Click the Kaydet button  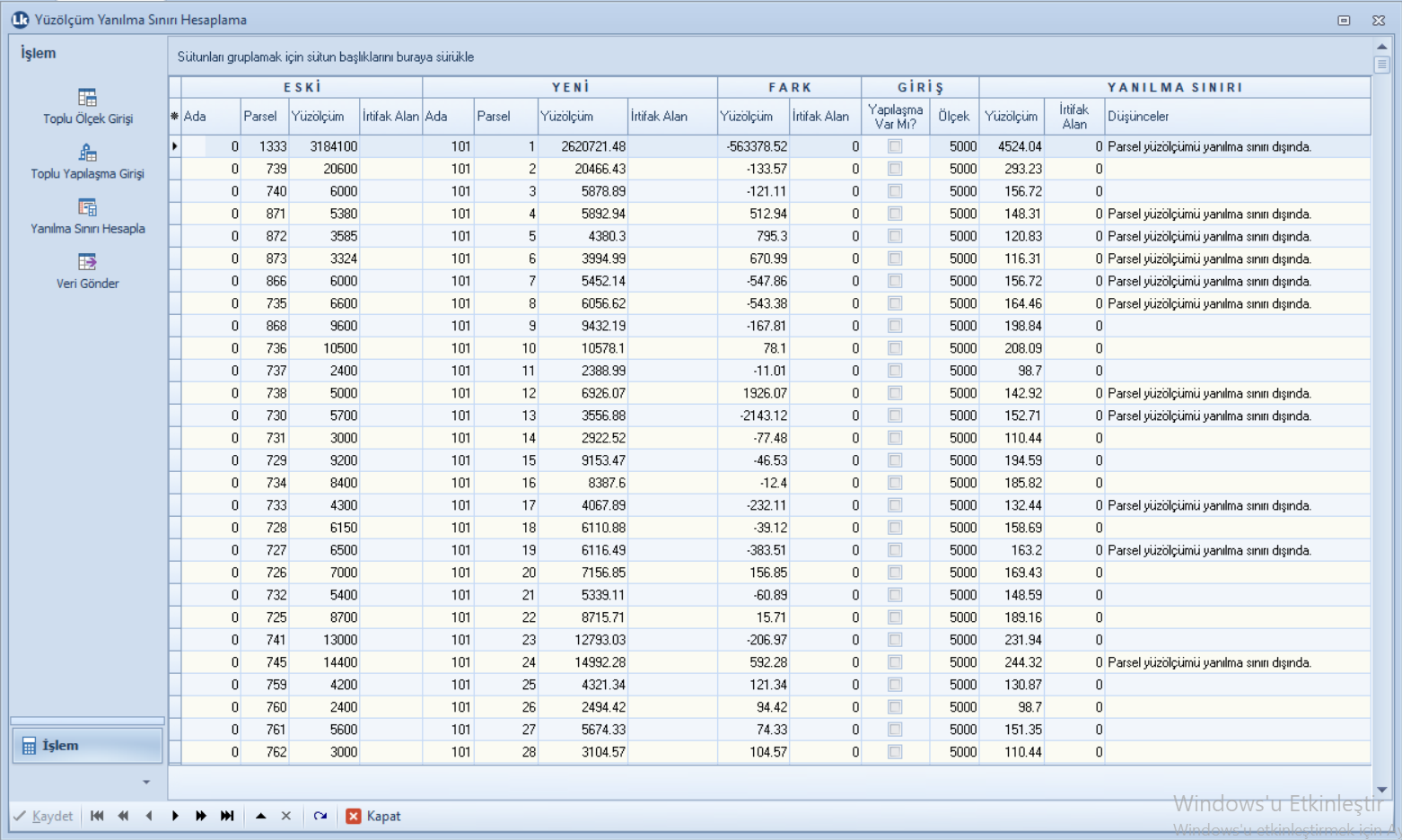(x=43, y=816)
